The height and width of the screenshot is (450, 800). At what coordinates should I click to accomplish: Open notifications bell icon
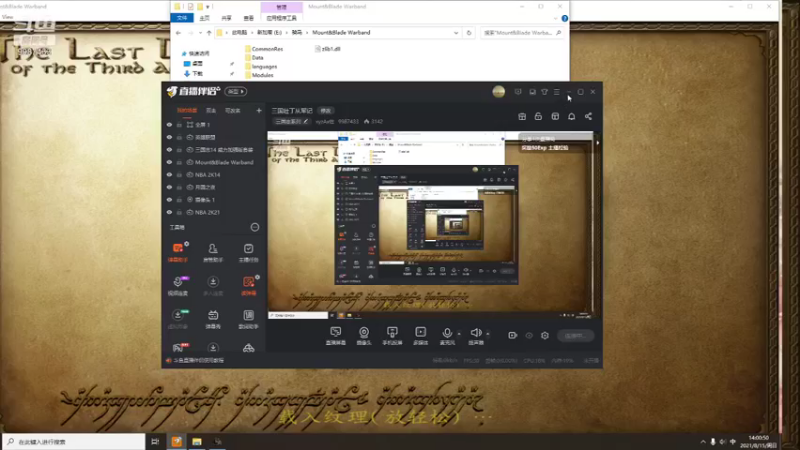[x=571, y=116]
